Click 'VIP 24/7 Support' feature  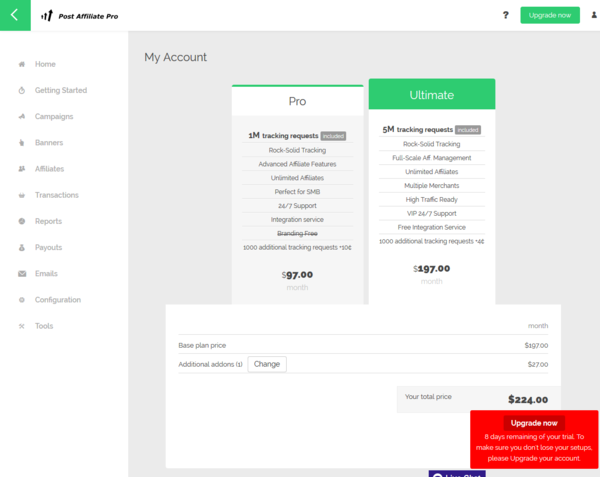[432, 213]
